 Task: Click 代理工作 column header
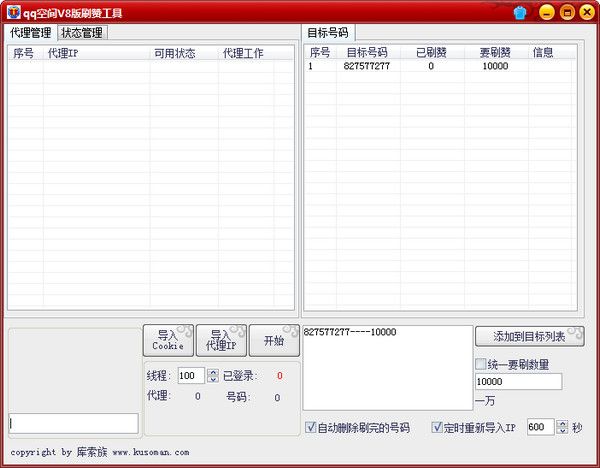(246, 53)
